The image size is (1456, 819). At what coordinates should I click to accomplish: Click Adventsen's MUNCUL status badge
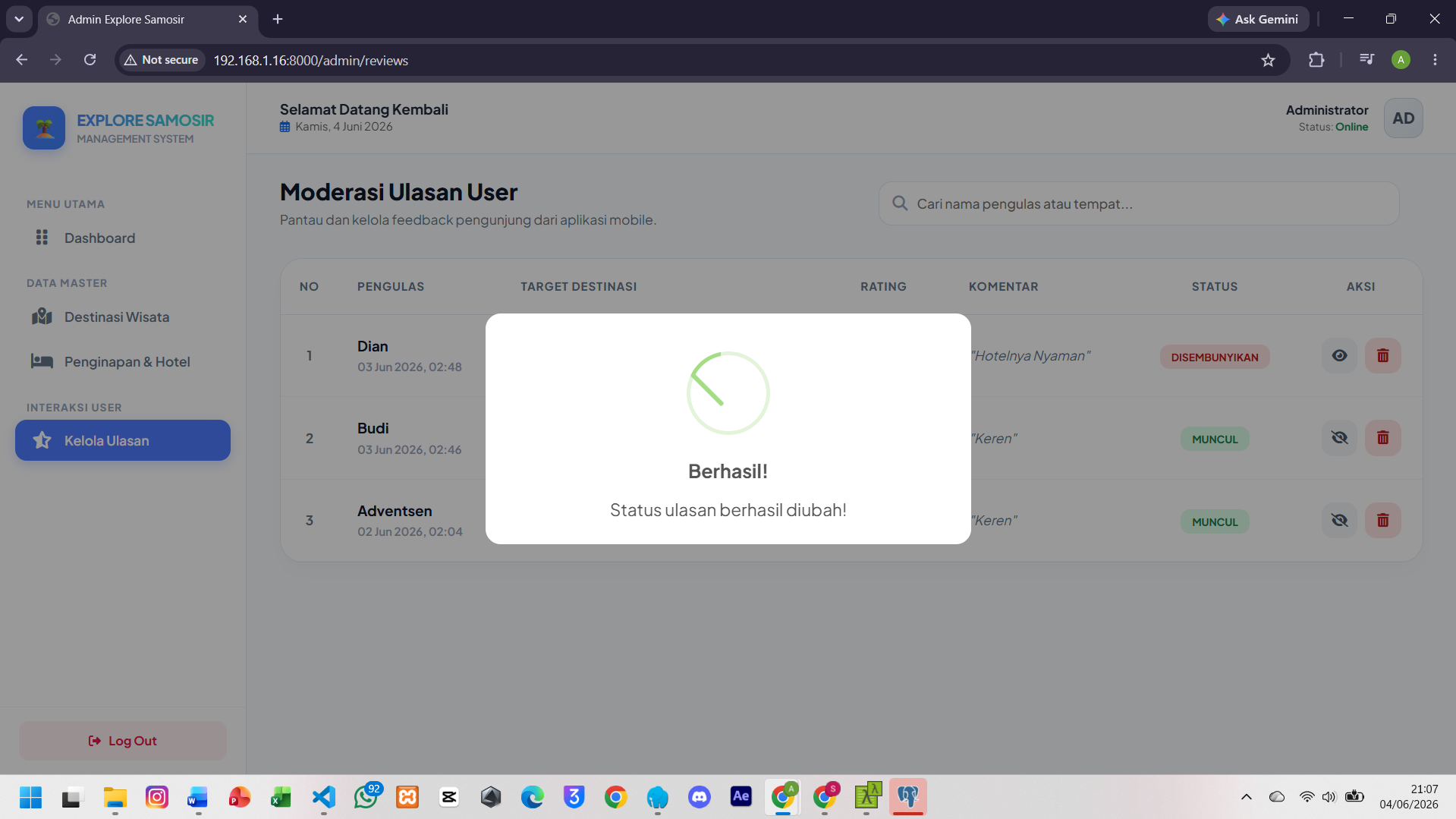point(1214,521)
